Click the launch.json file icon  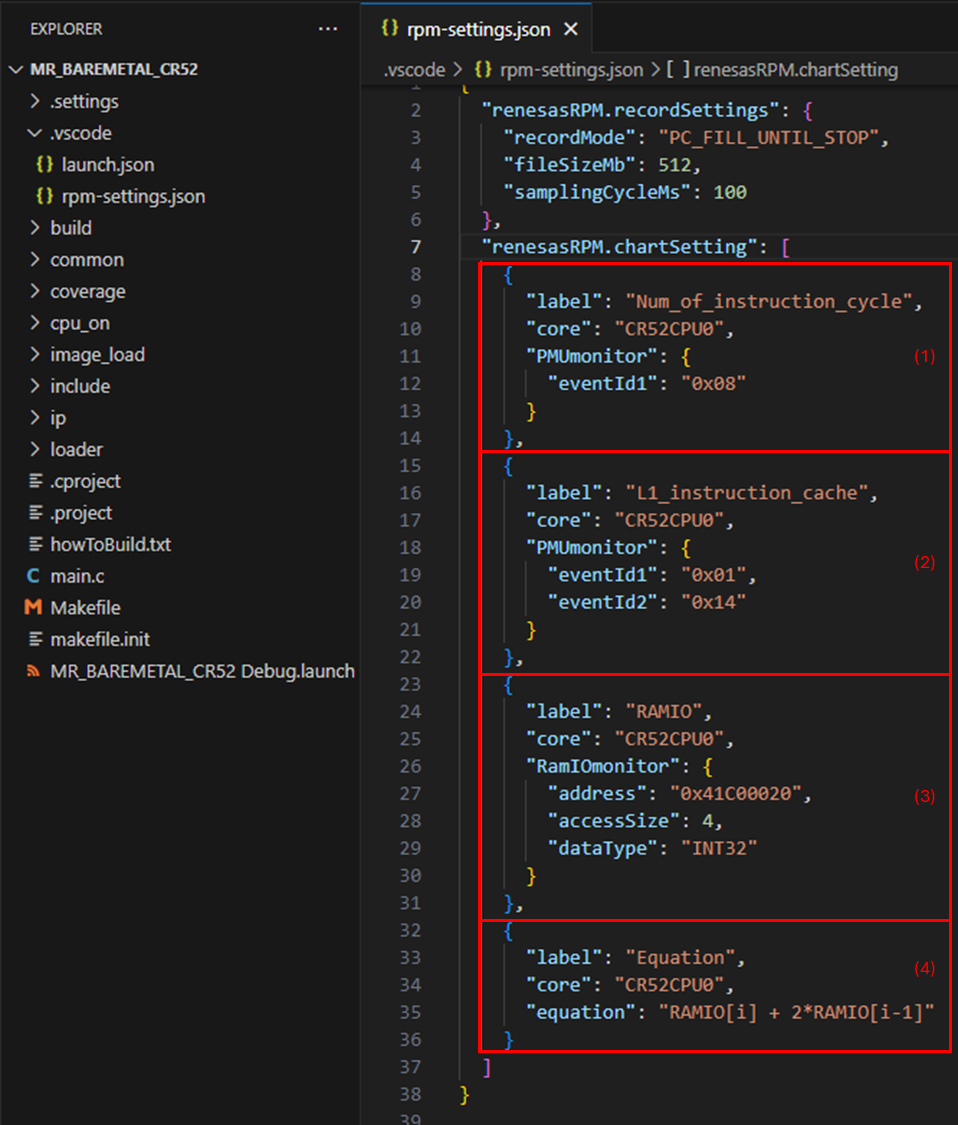(x=44, y=165)
